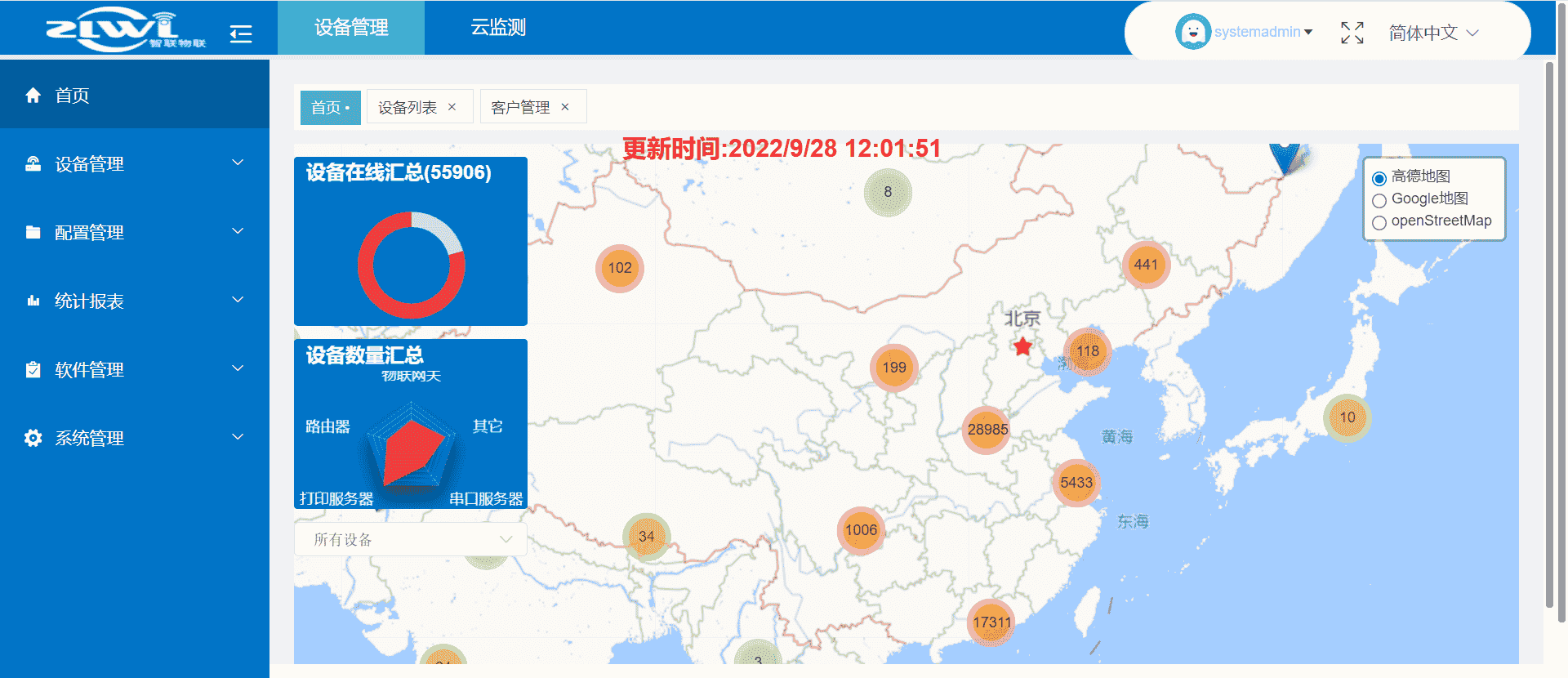Toggle fullscreen with the expand arrows icon
Image resolution: width=1568 pixels, height=678 pixels.
[x=1352, y=33]
